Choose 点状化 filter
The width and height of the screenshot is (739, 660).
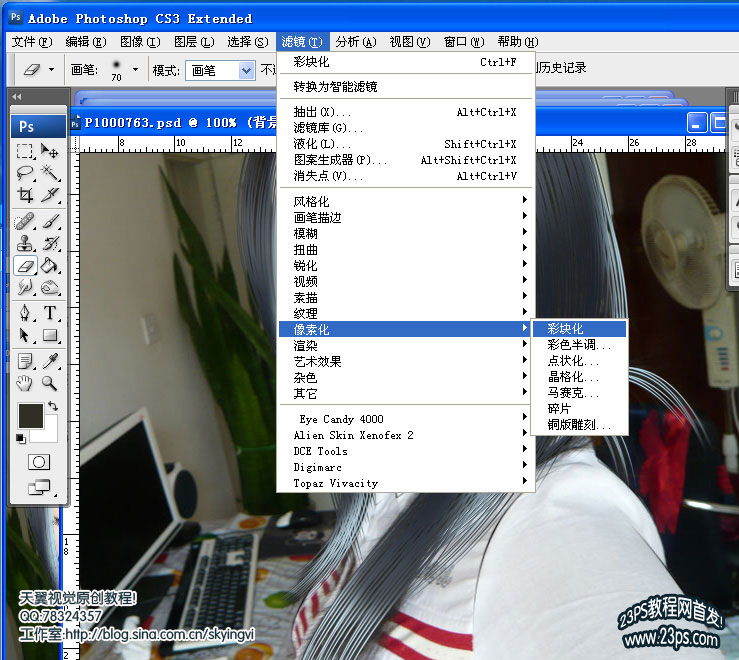[x=579, y=361]
